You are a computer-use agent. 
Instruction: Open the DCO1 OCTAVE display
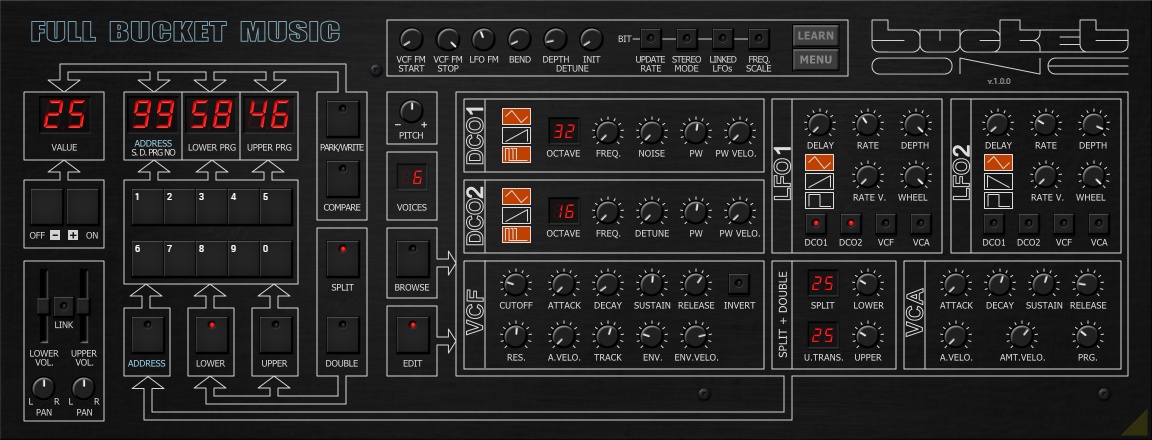564,132
